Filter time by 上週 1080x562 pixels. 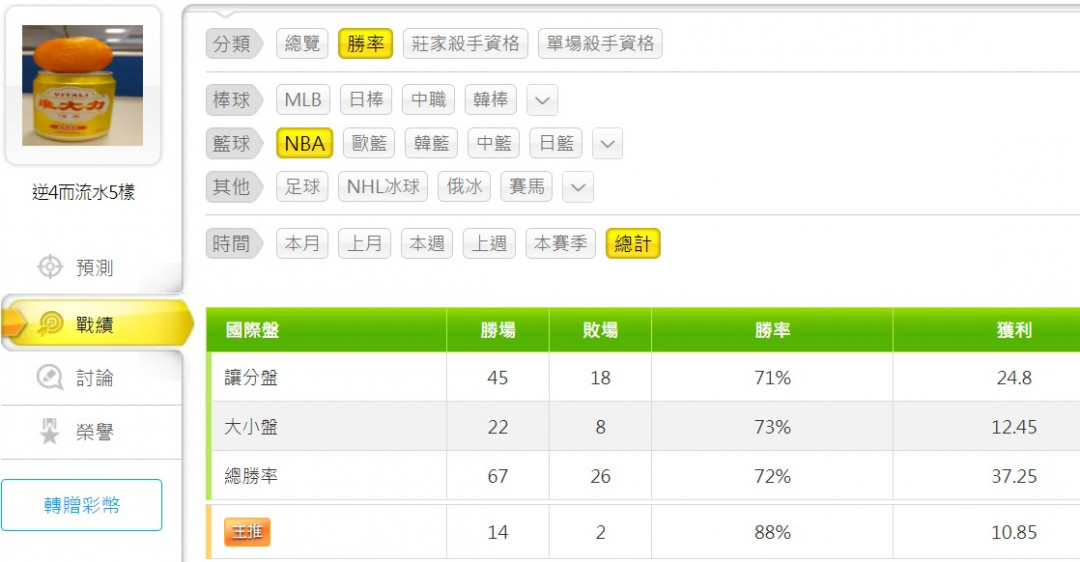click(x=489, y=244)
